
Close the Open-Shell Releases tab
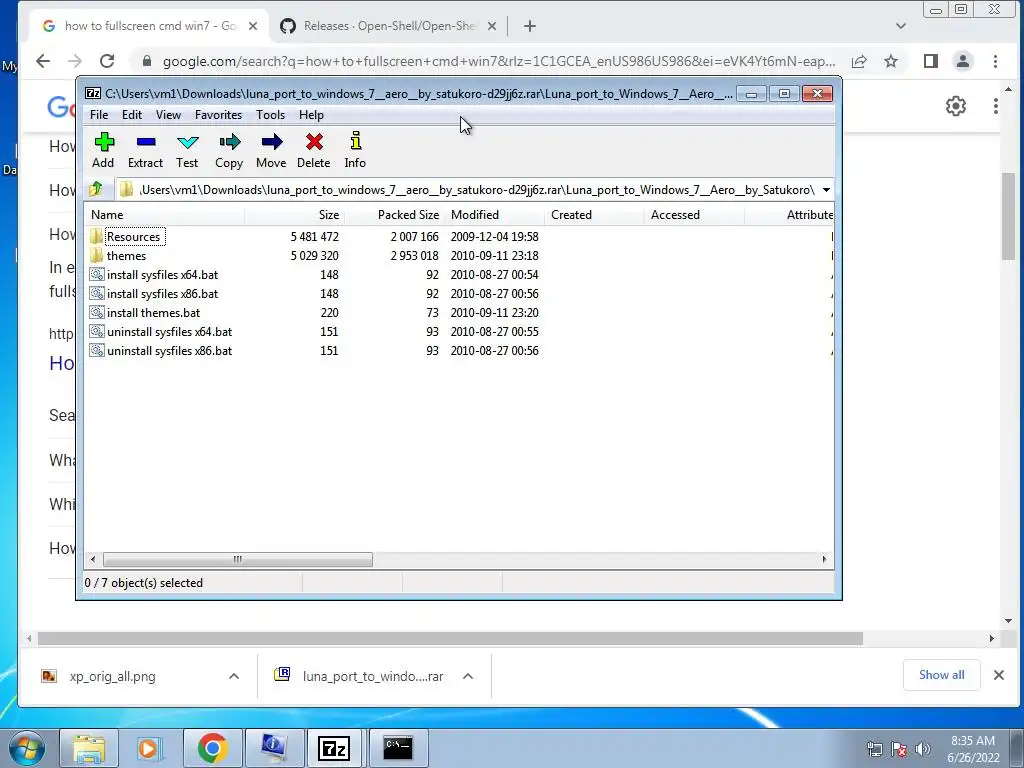pyautogui.click(x=492, y=26)
